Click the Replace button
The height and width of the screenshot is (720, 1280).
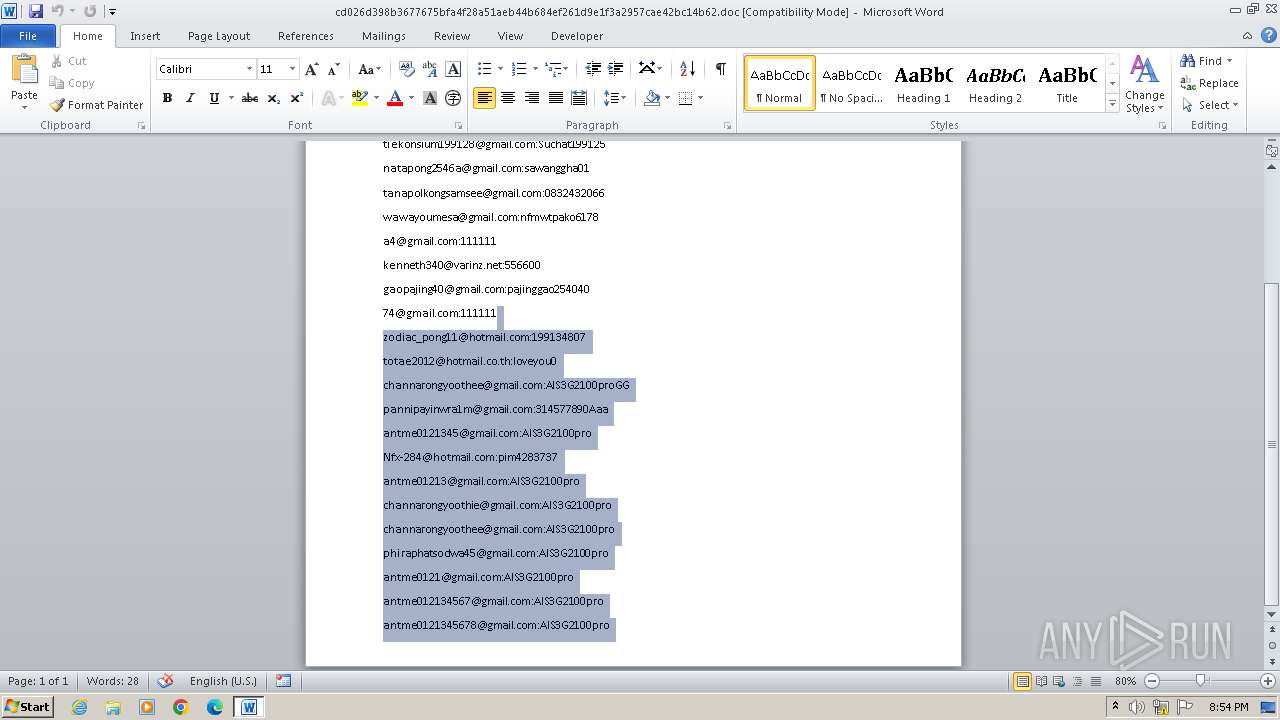1210,83
